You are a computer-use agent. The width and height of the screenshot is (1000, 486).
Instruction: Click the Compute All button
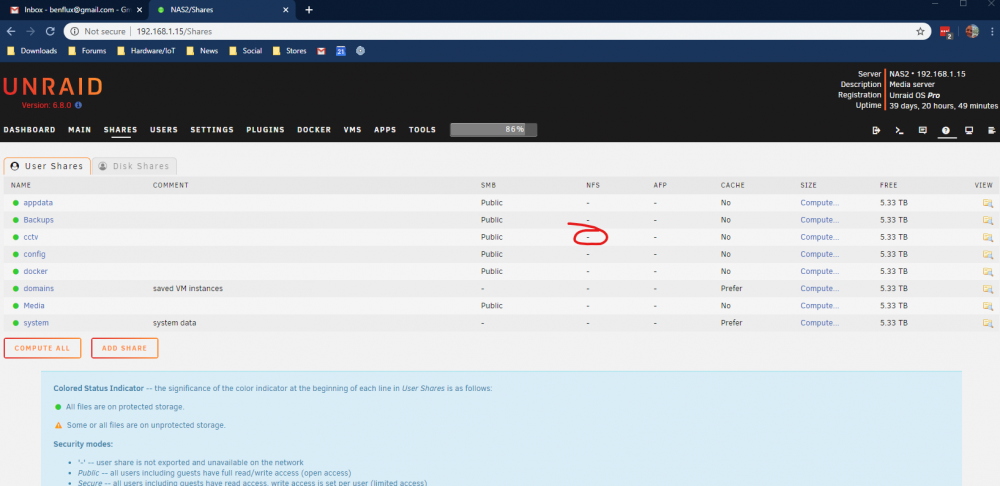(42, 348)
